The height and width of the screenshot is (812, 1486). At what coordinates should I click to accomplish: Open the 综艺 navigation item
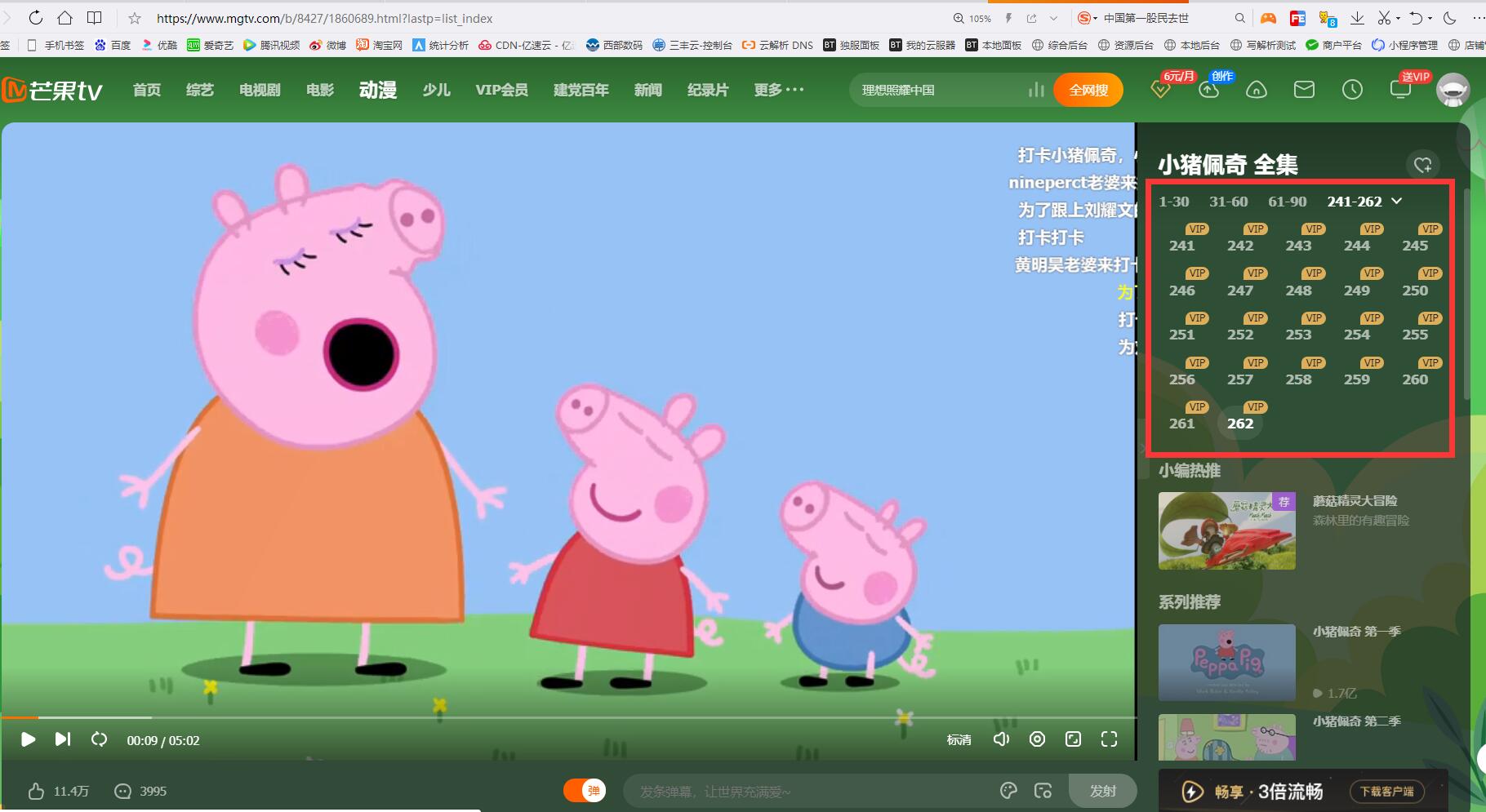[x=200, y=90]
